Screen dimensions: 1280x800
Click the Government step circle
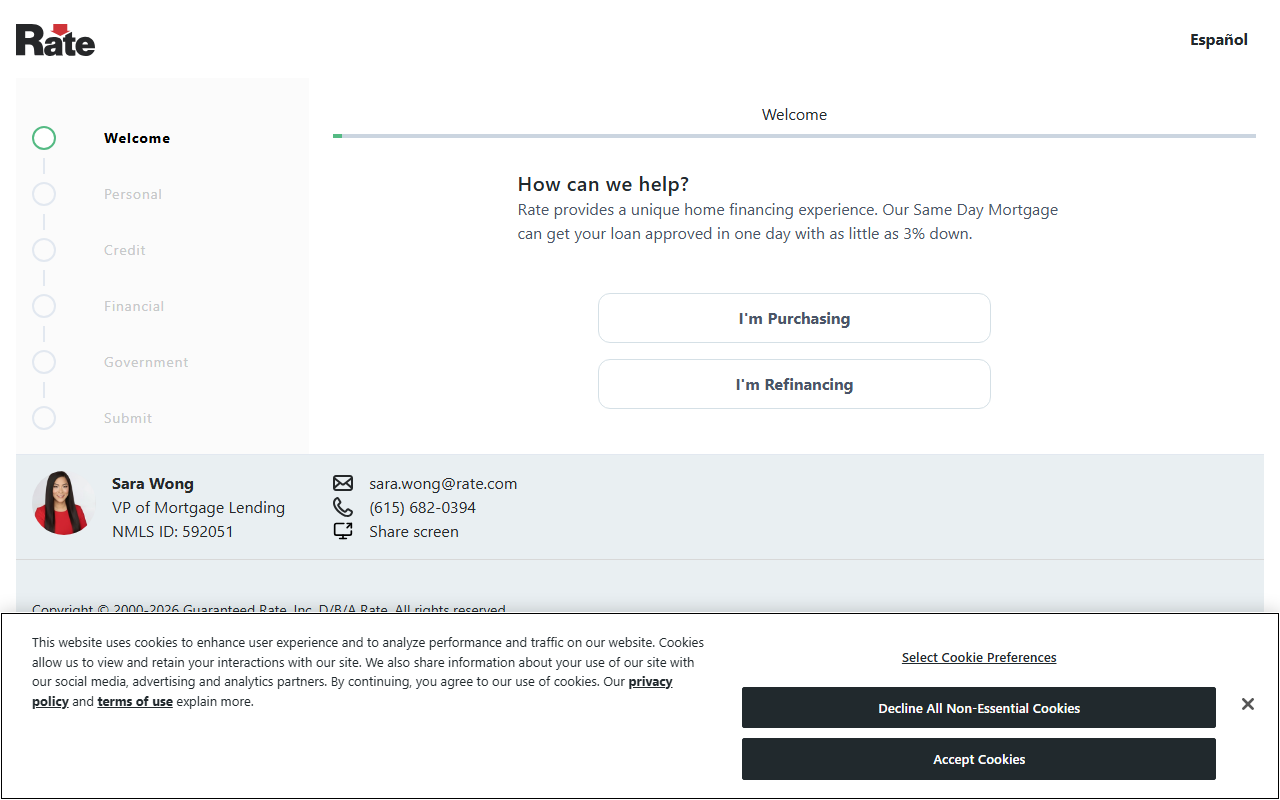pos(44,362)
